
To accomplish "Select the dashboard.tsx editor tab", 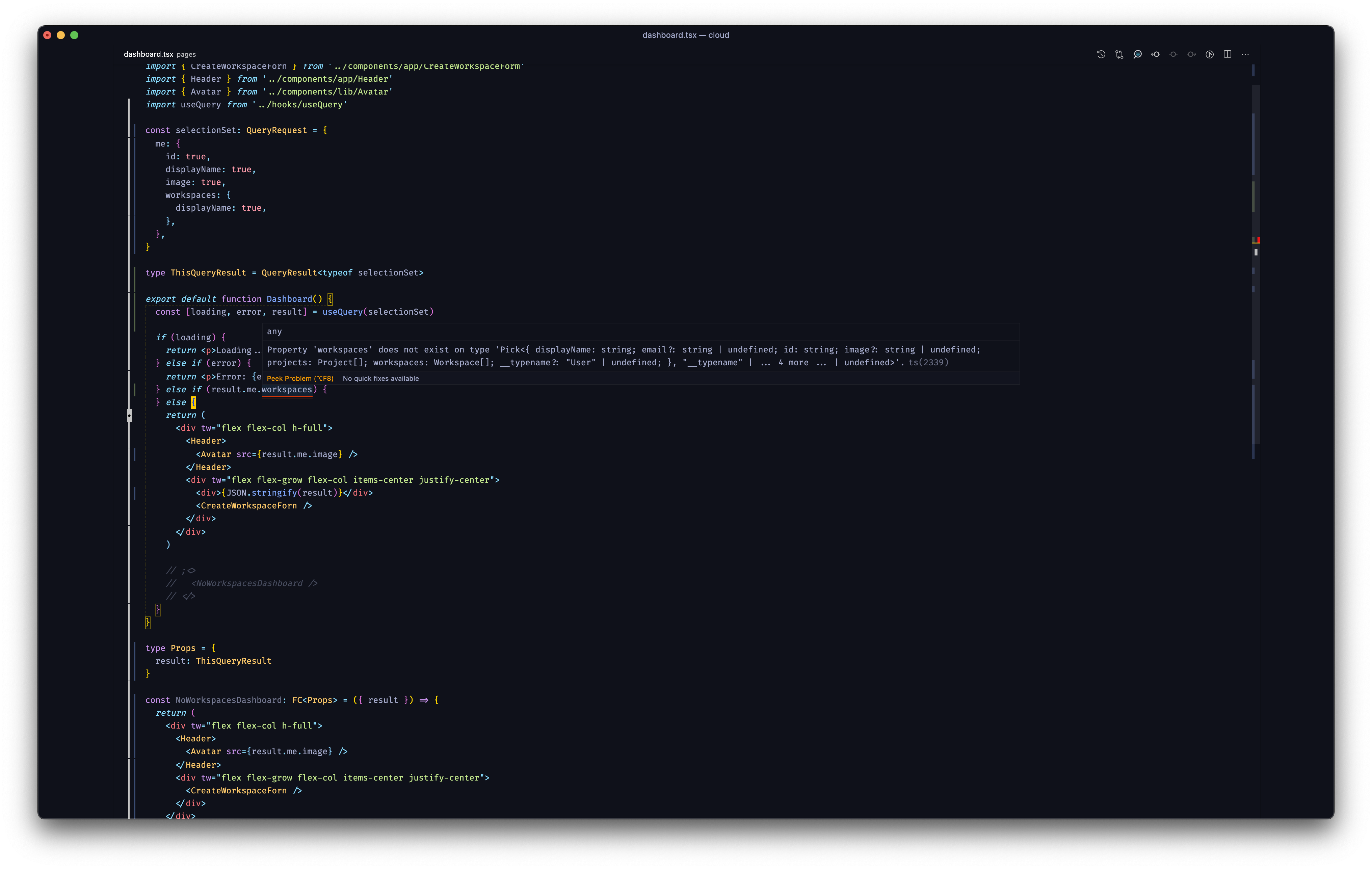I will click(148, 54).
